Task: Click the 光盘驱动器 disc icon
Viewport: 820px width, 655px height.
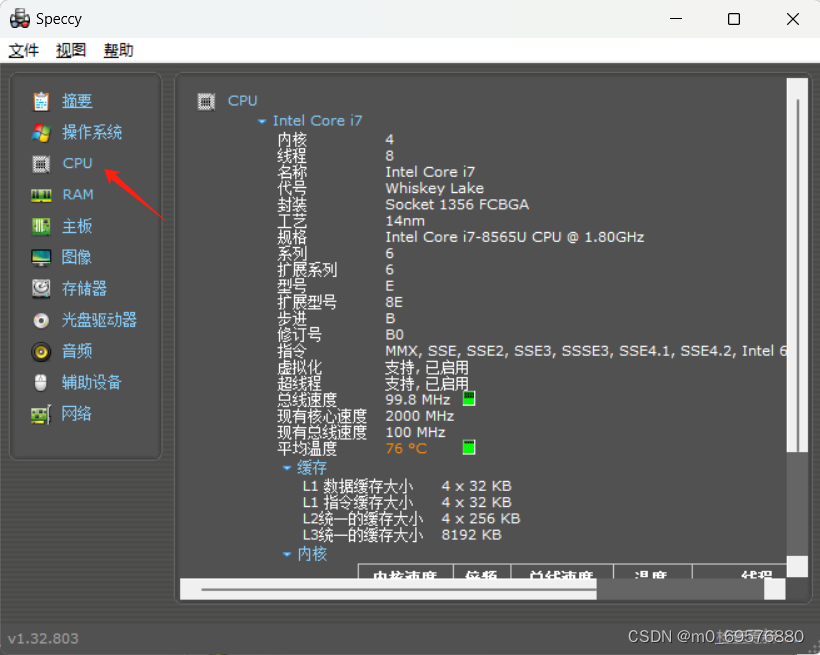Action: pyautogui.click(x=41, y=320)
